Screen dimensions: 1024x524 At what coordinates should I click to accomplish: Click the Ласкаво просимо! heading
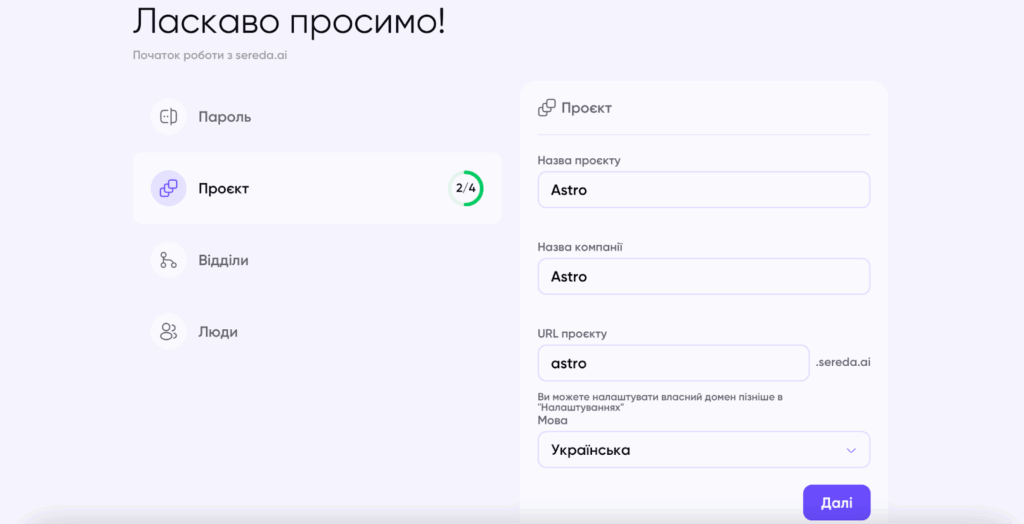289,22
